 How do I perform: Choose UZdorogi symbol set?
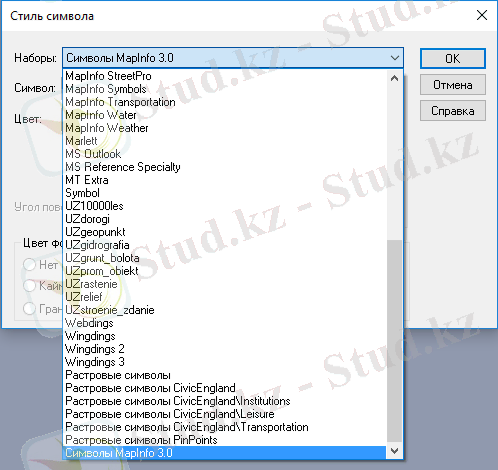(x=225, y=219)
